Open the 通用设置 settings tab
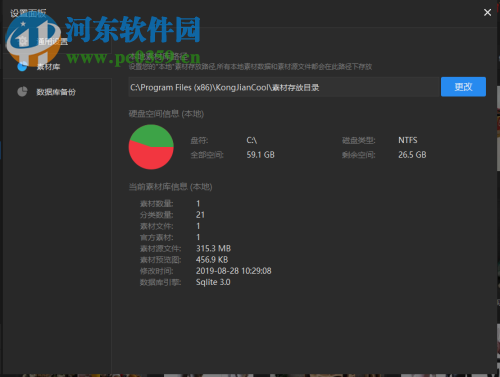 (57, 41)
